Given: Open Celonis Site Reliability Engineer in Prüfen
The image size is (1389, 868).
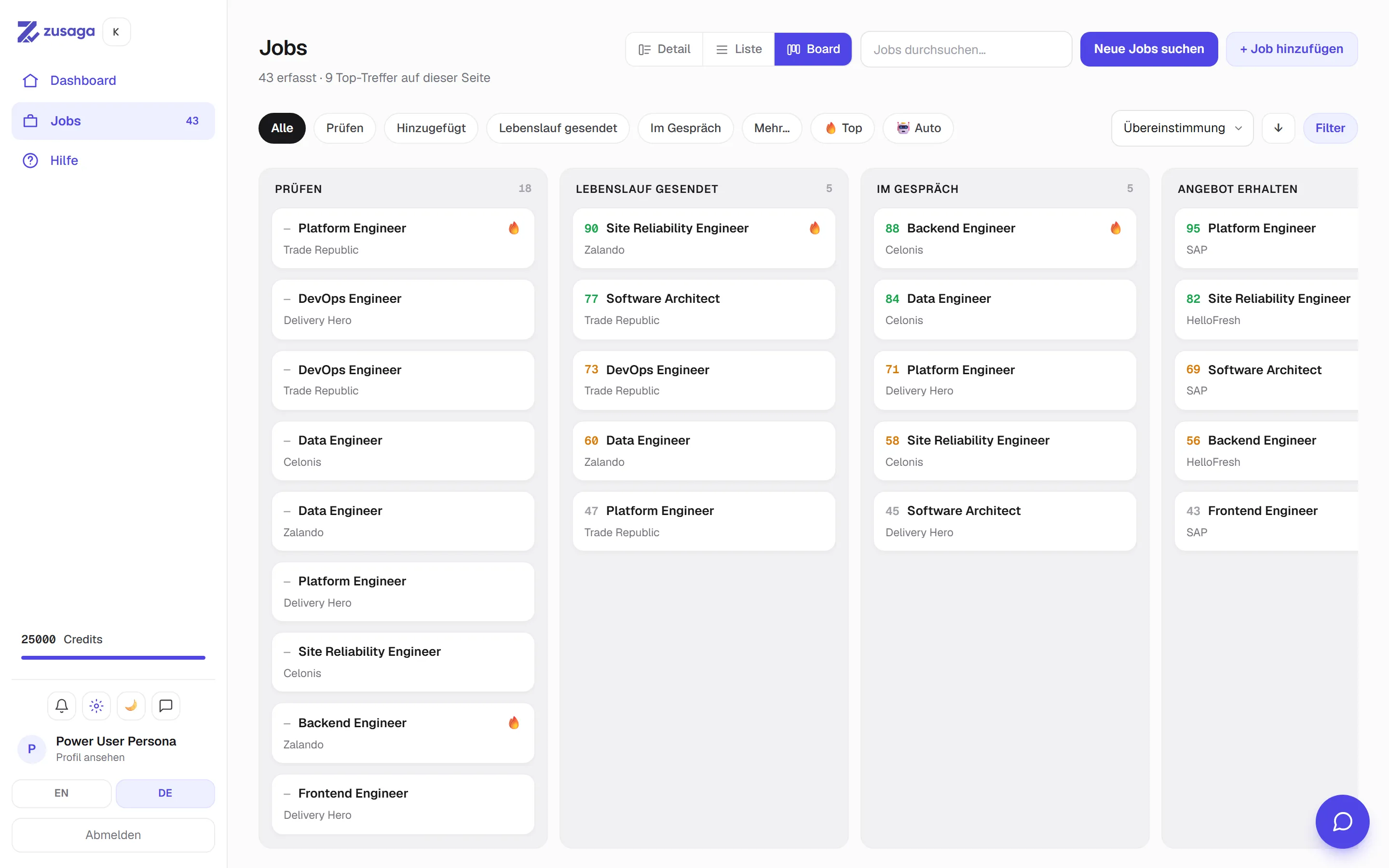Looking at the screenshot, I should coord(403,662).
